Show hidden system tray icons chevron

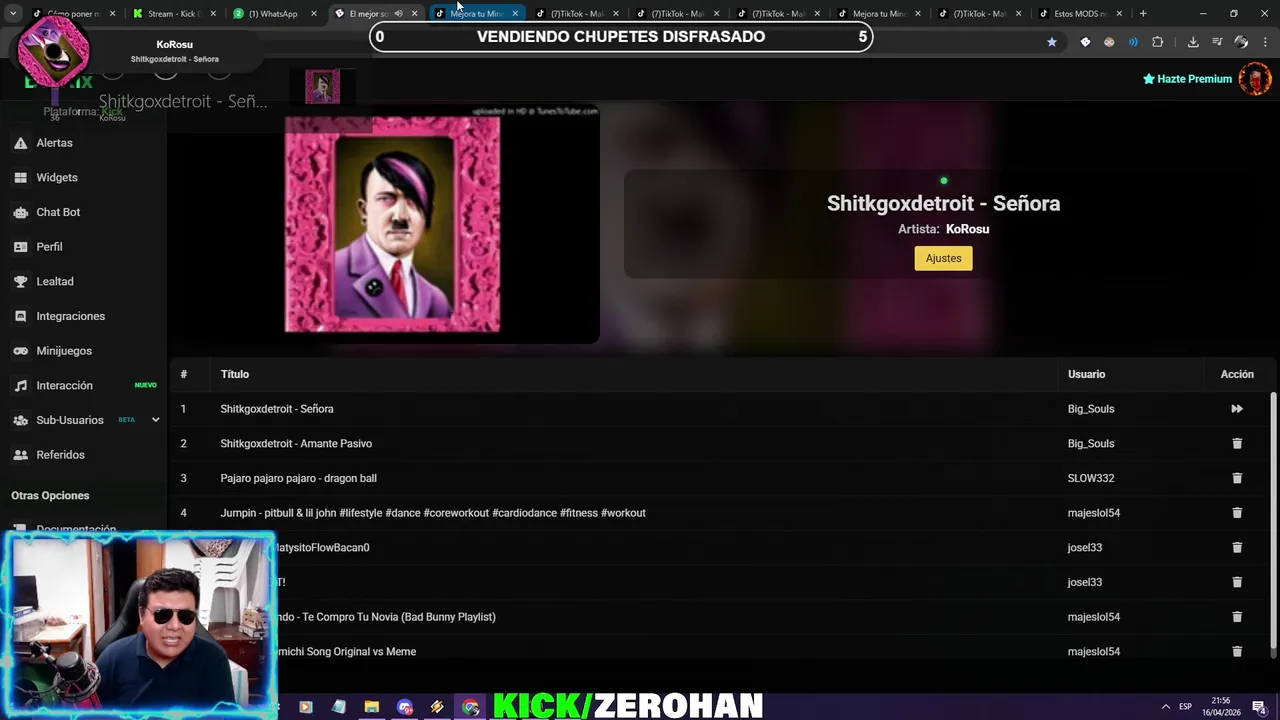point(1165,707)
